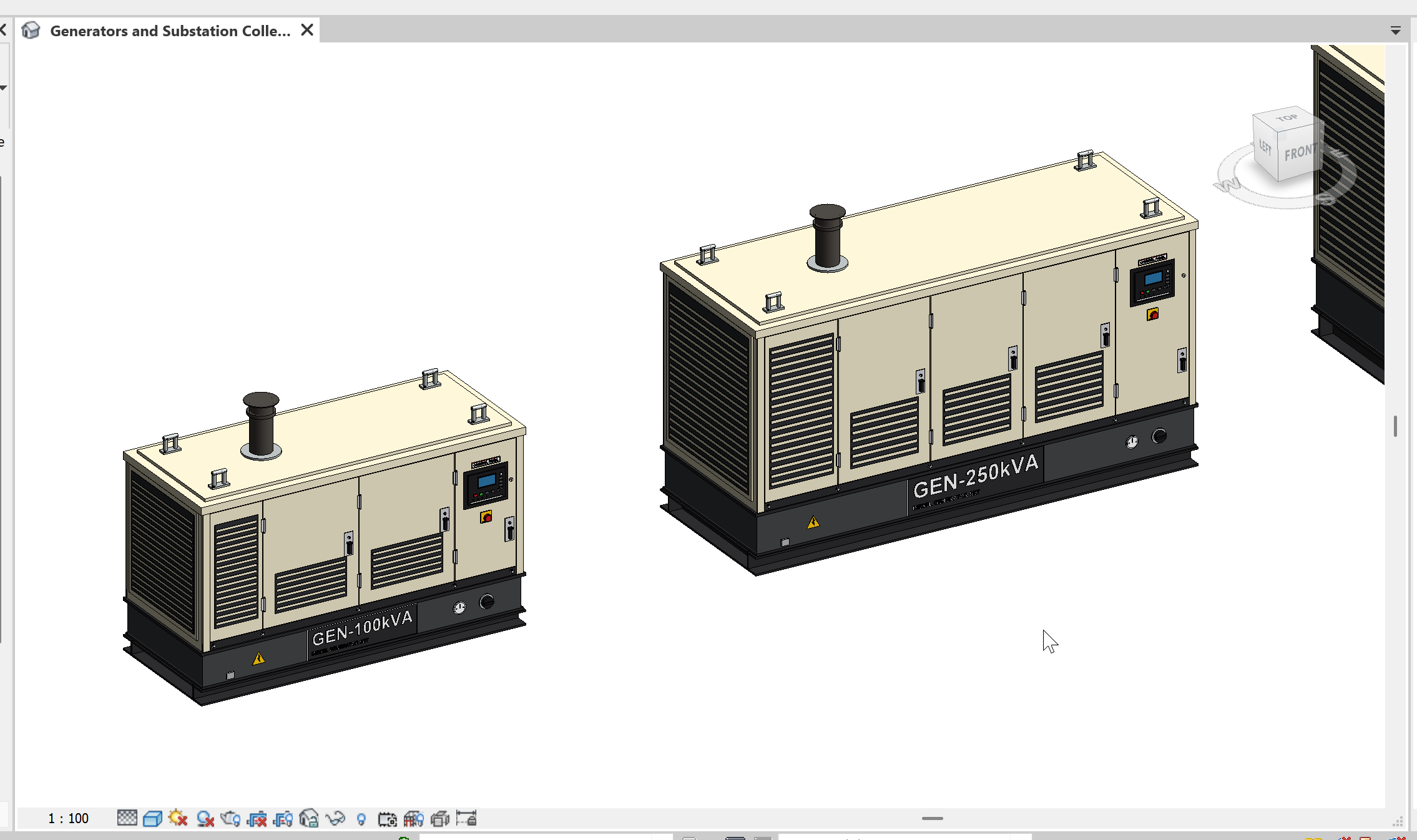Click the control panel screen on GEN-100kVA
Viewport: 1417px width, 840px height.
tap(487, 481)
